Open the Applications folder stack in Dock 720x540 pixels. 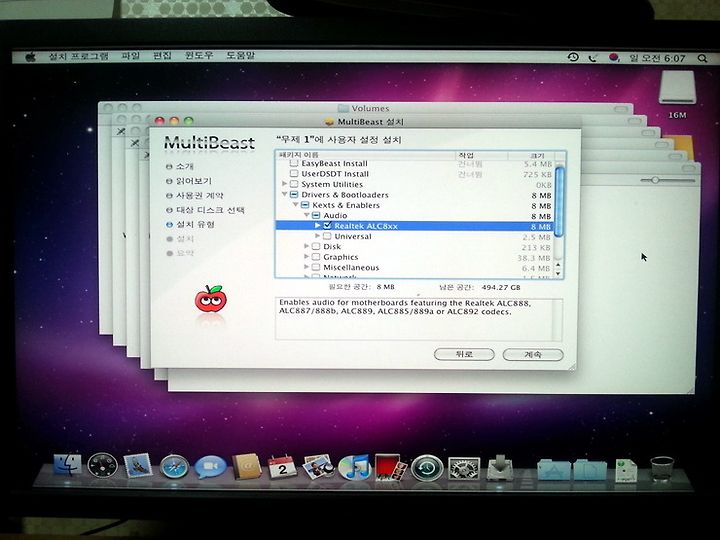[554, 470]
